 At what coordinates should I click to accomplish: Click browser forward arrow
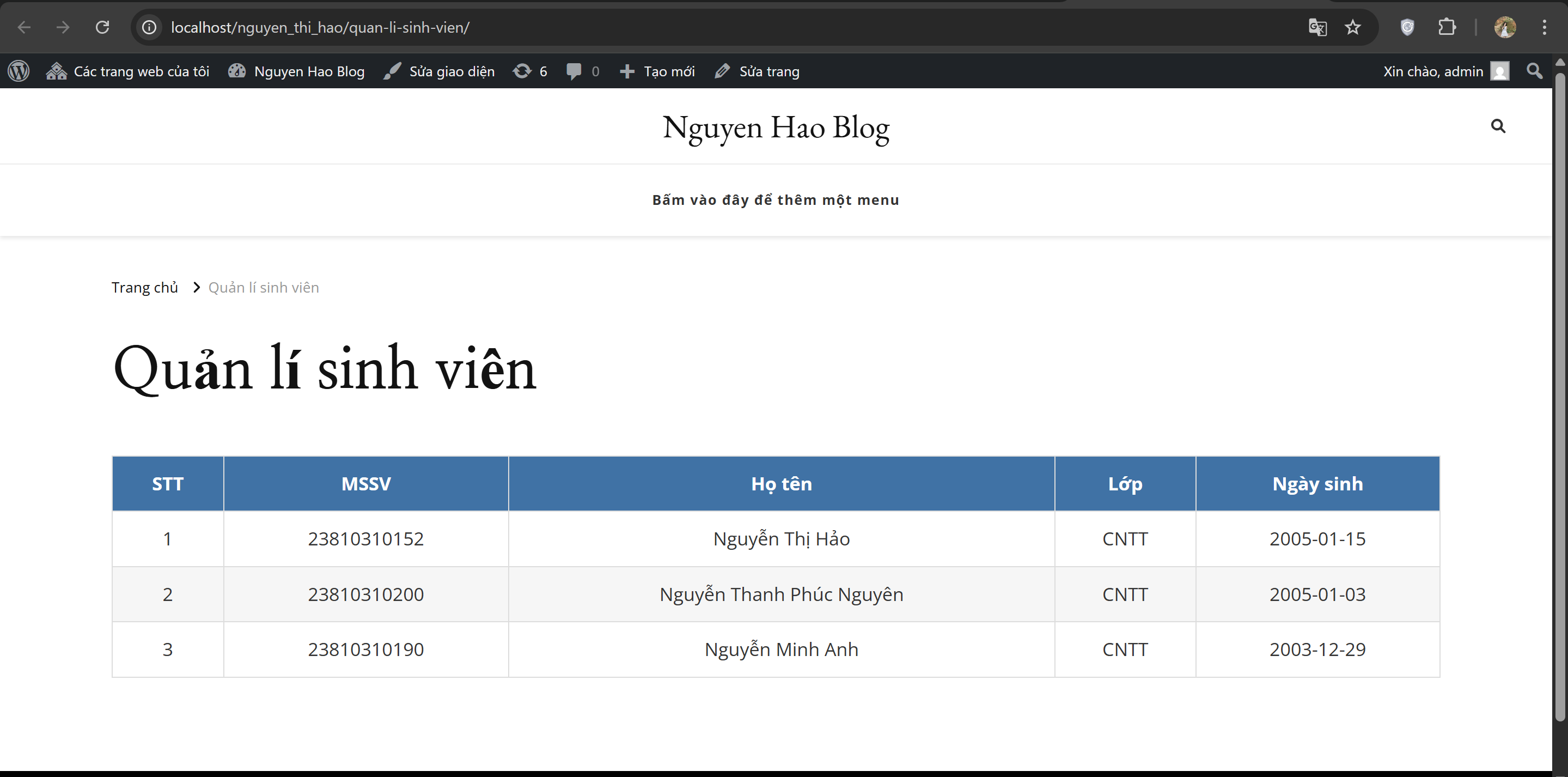click(x=63, y=27)
